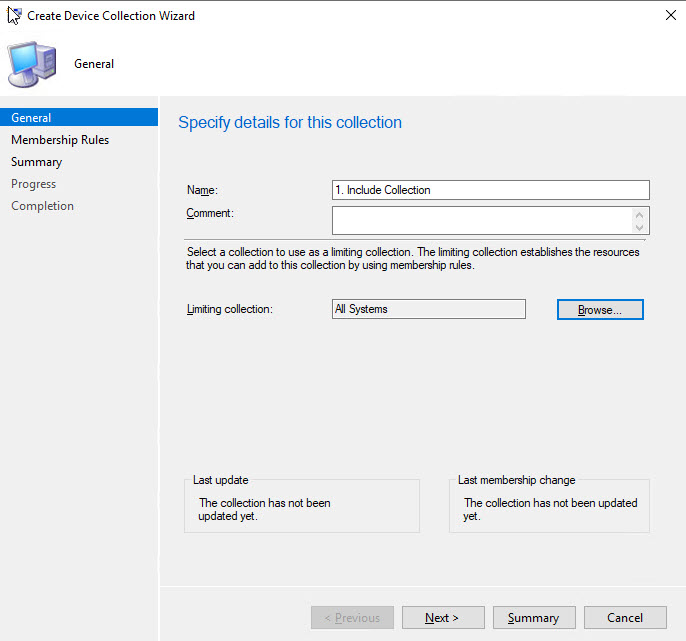Select the Completion step in the sidebar
Screen dimensions: 686x641
[x=42, y=206]
